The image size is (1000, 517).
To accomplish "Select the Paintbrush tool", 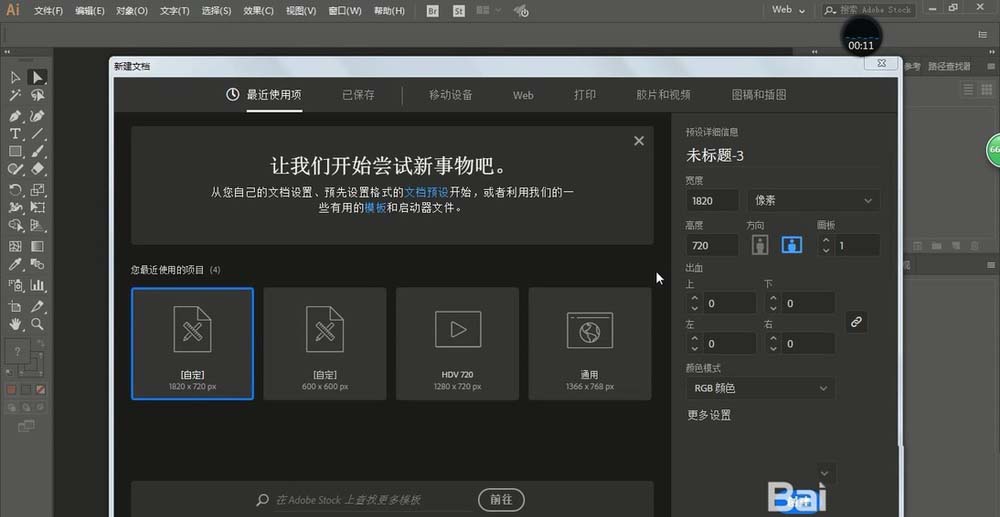I will [x=38, y=152].
